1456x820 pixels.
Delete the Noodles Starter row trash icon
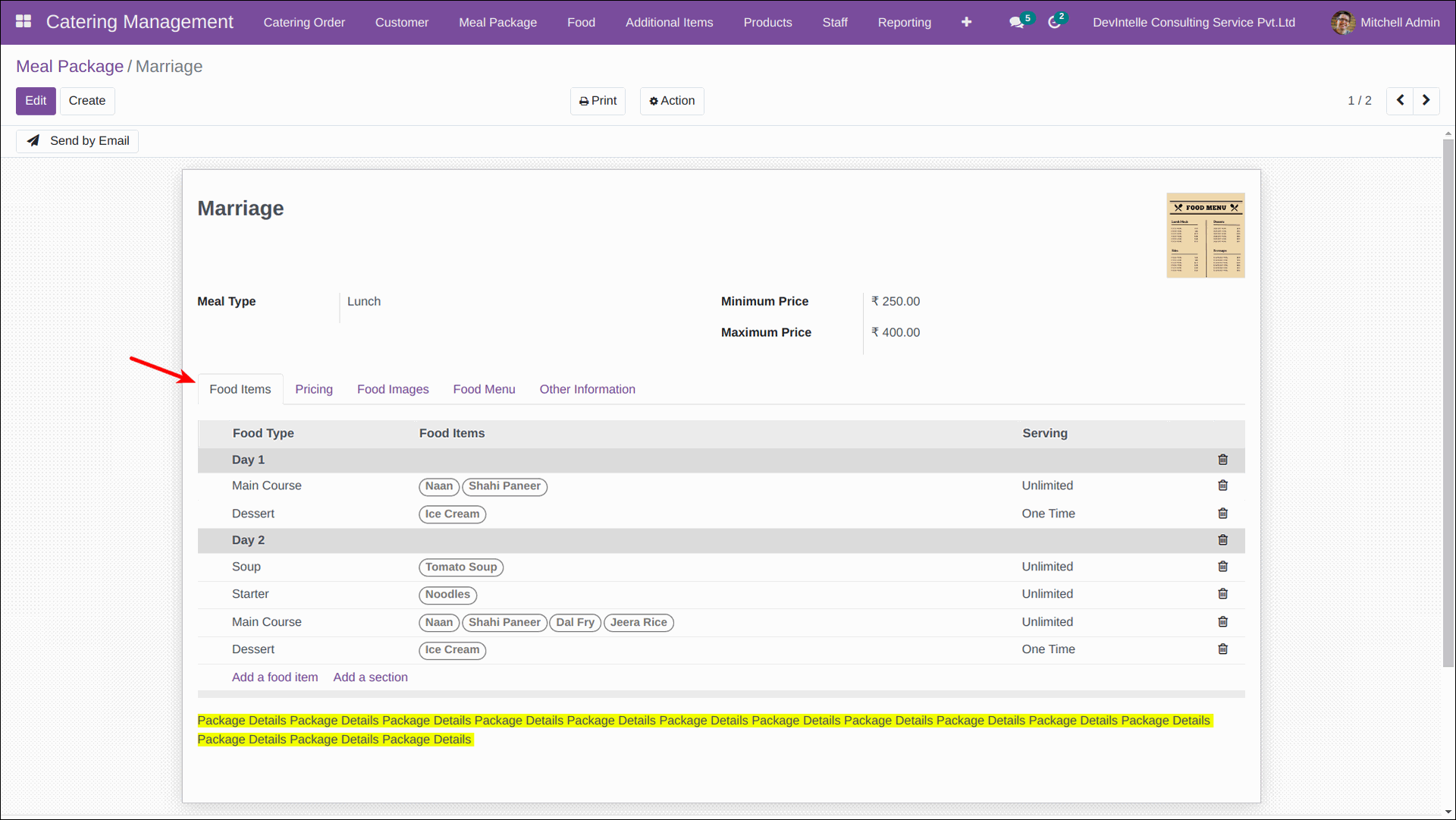[1222, 594]
